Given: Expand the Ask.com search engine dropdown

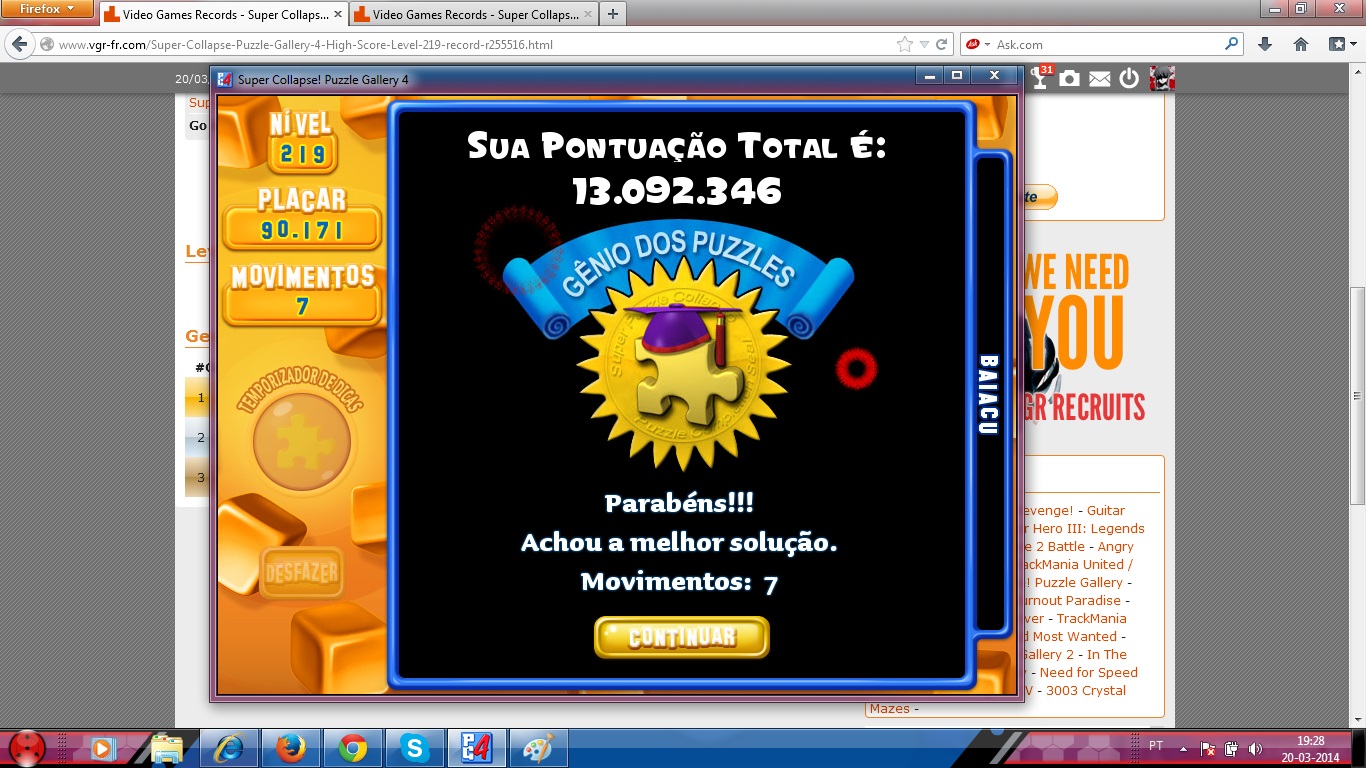Looking at the screenshot, I should (x=978, y=44).
